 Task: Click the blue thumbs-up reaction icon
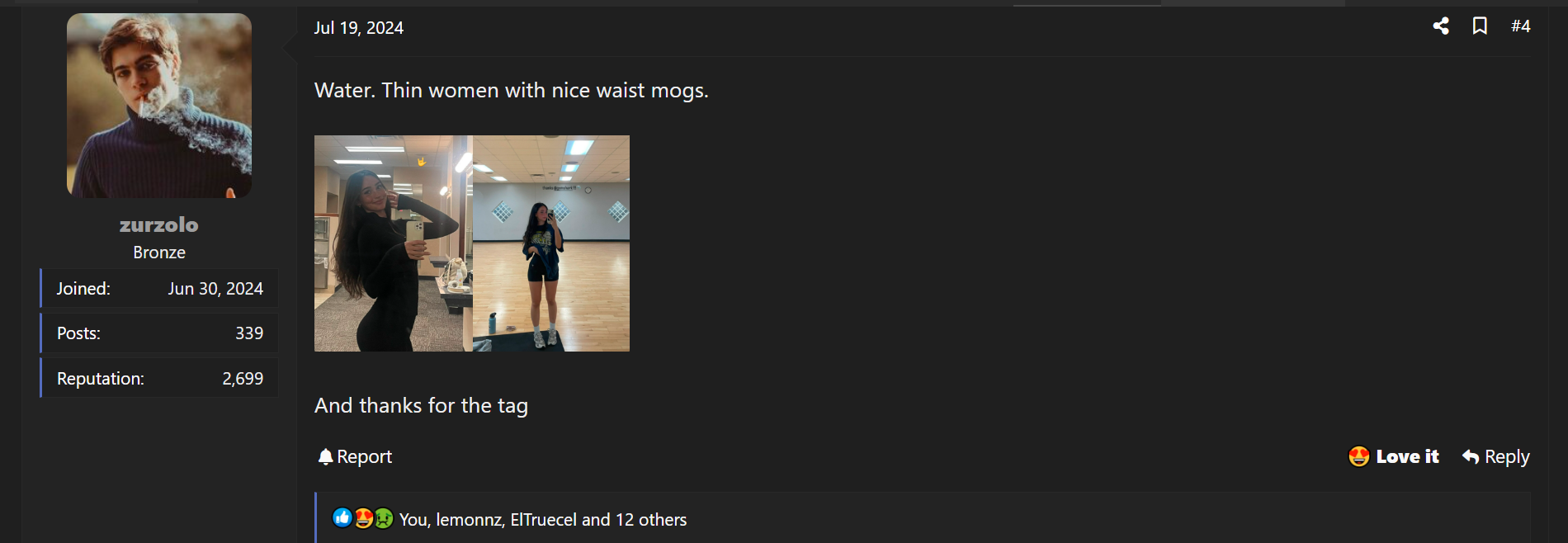click(342, 518)
